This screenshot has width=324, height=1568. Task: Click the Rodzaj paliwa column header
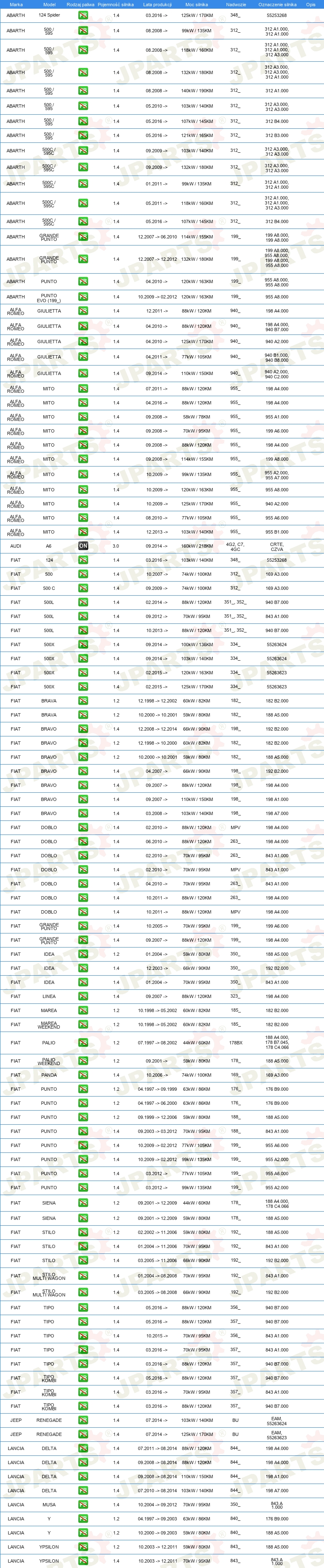tap(80, 4)
